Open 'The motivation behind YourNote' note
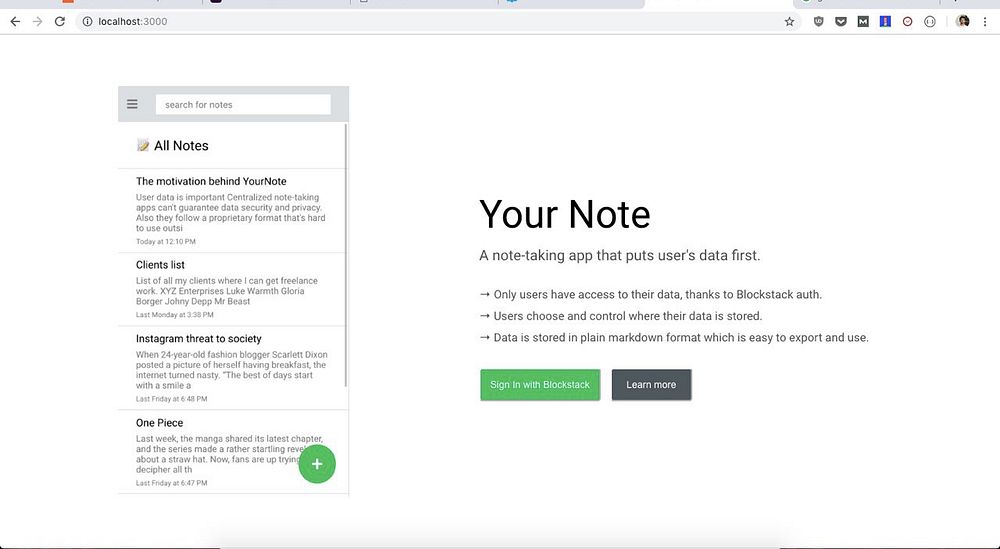This screenshot has width=1000, height=549. pos(232,211)
